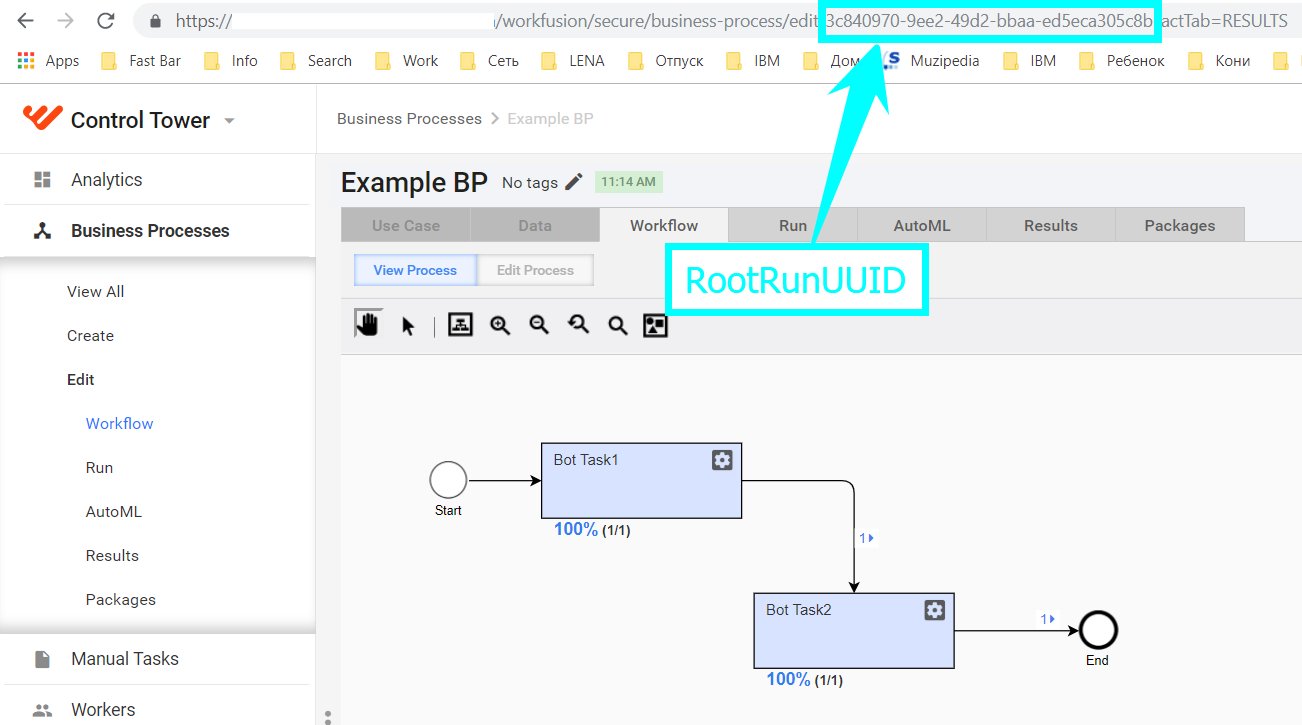This screenshot has height=725, width=1302.
Task: Select View All in sidebar
Action: 96,292
